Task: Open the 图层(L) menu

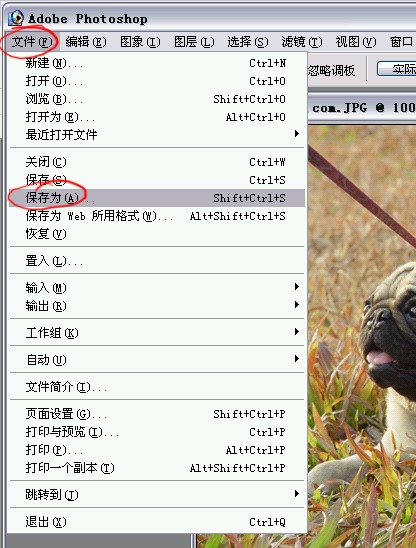Action: tap(194, 42)
